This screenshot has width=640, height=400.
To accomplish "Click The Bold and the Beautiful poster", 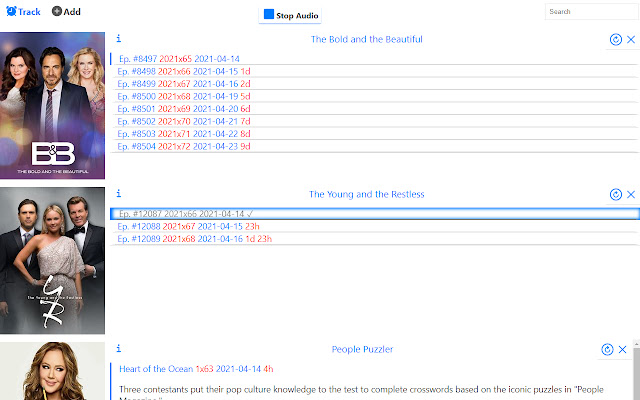I will [52, 106].
